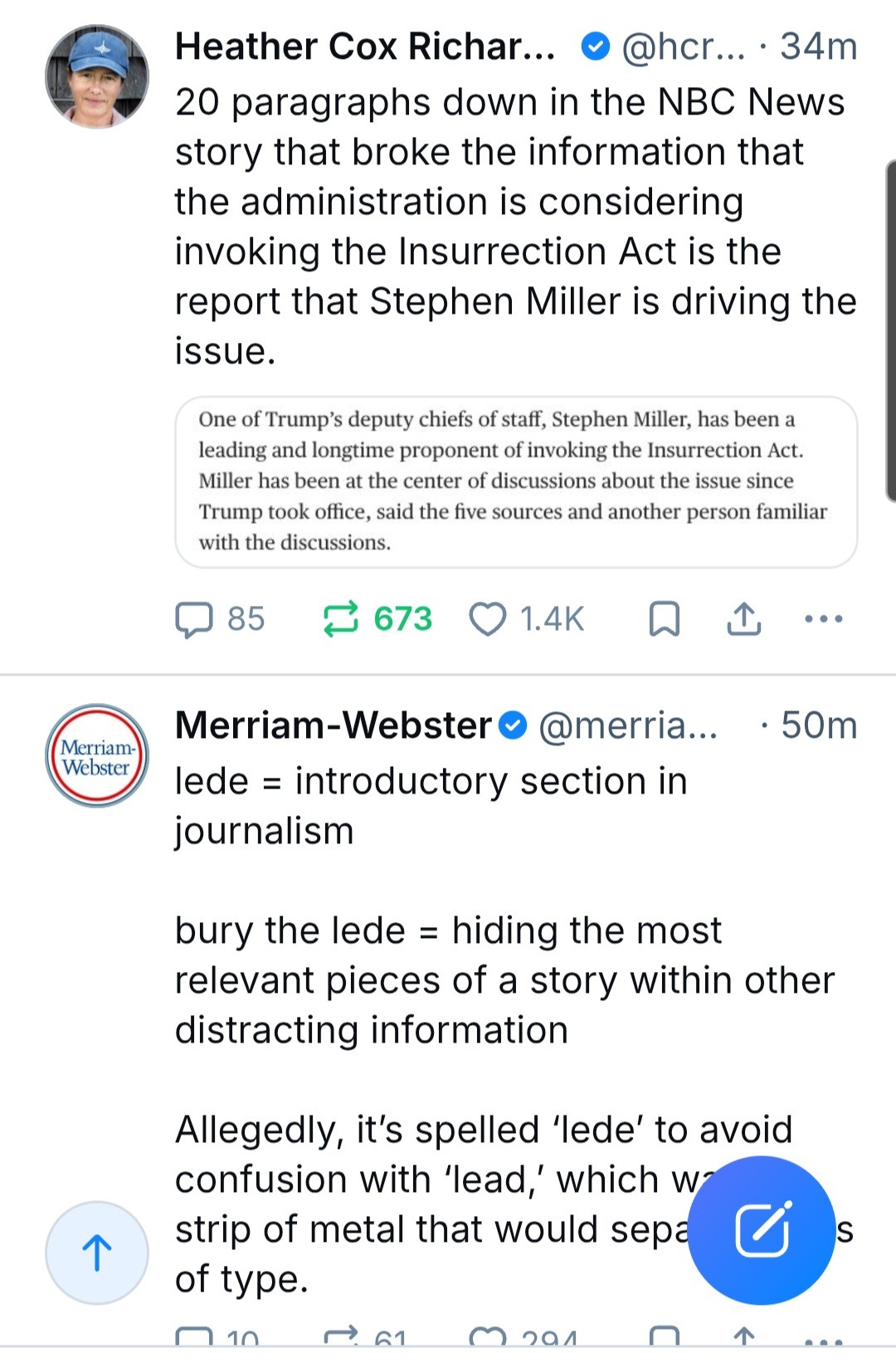Like the Merriam-Webster lede post

(488, 1338)
